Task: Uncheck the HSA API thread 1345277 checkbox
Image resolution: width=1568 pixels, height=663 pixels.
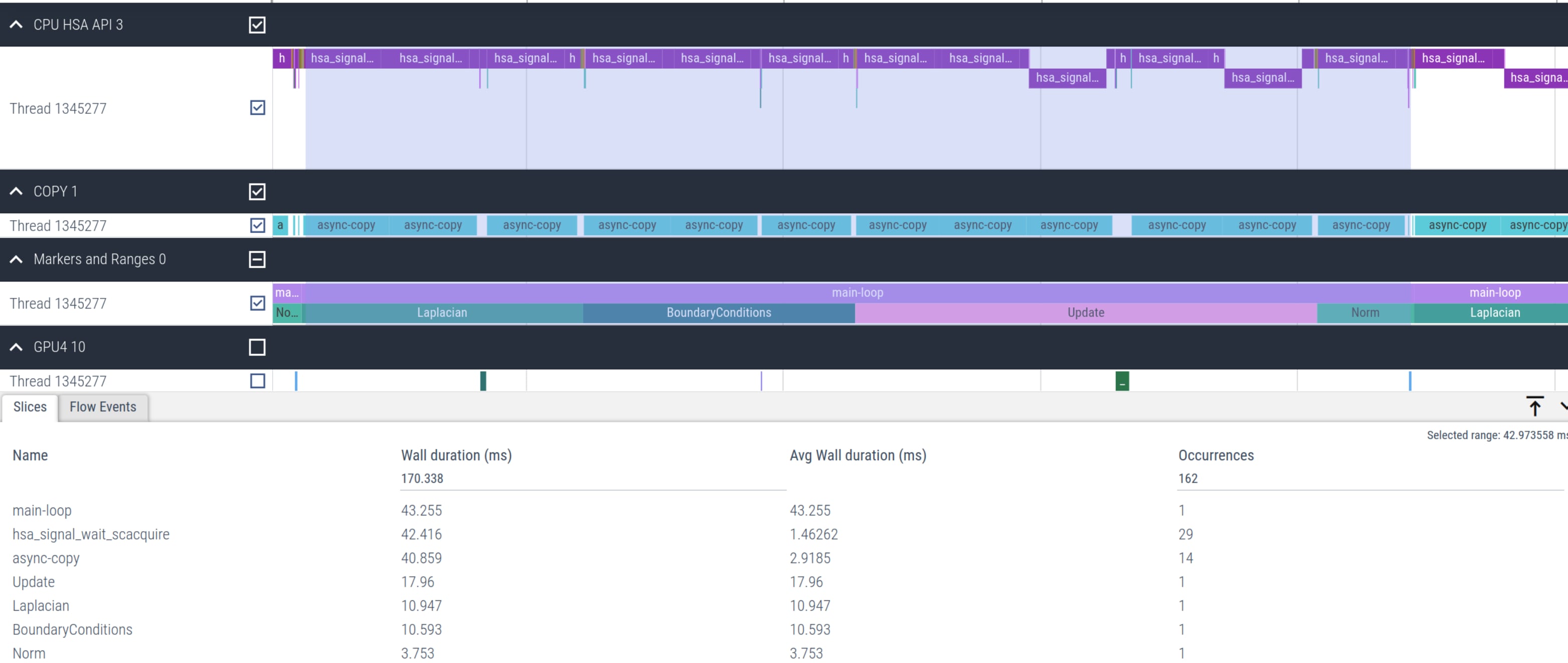Action: 258,108
